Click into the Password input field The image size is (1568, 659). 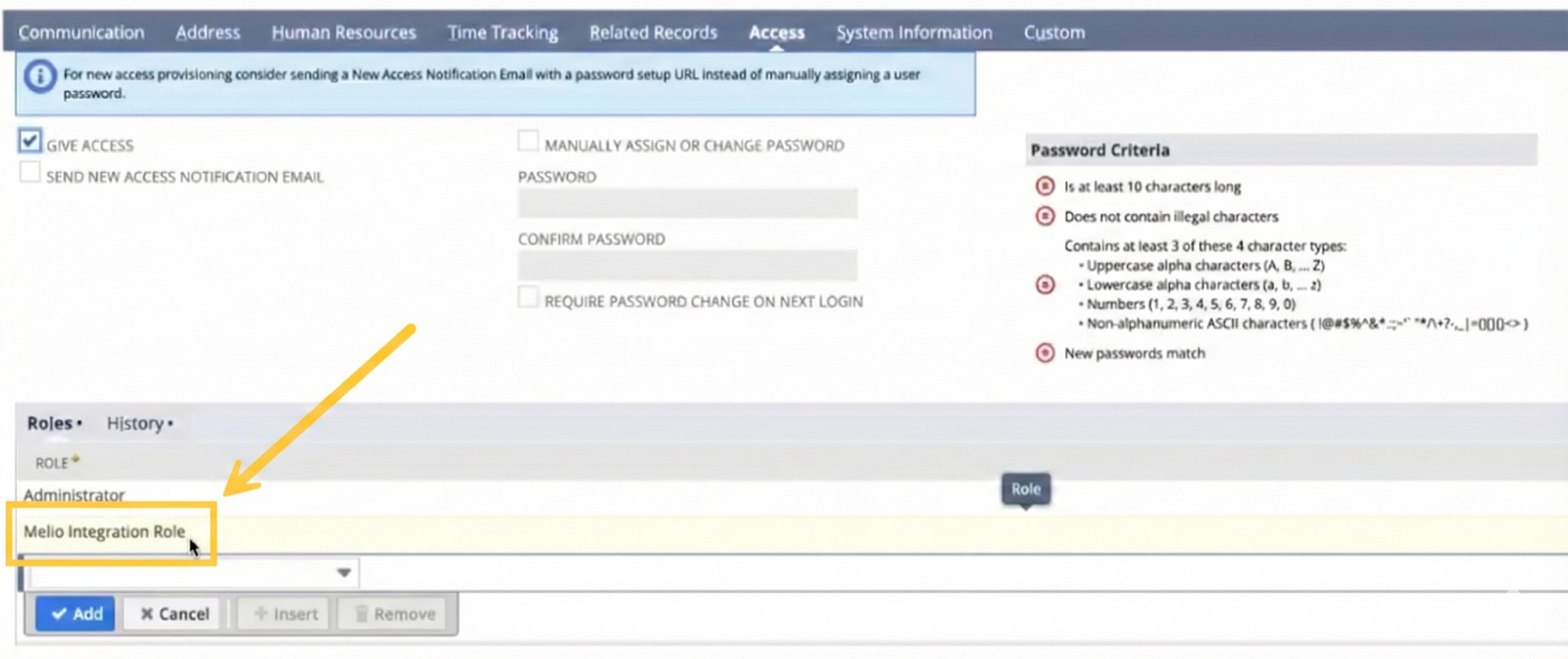click(x=687, y=204)
